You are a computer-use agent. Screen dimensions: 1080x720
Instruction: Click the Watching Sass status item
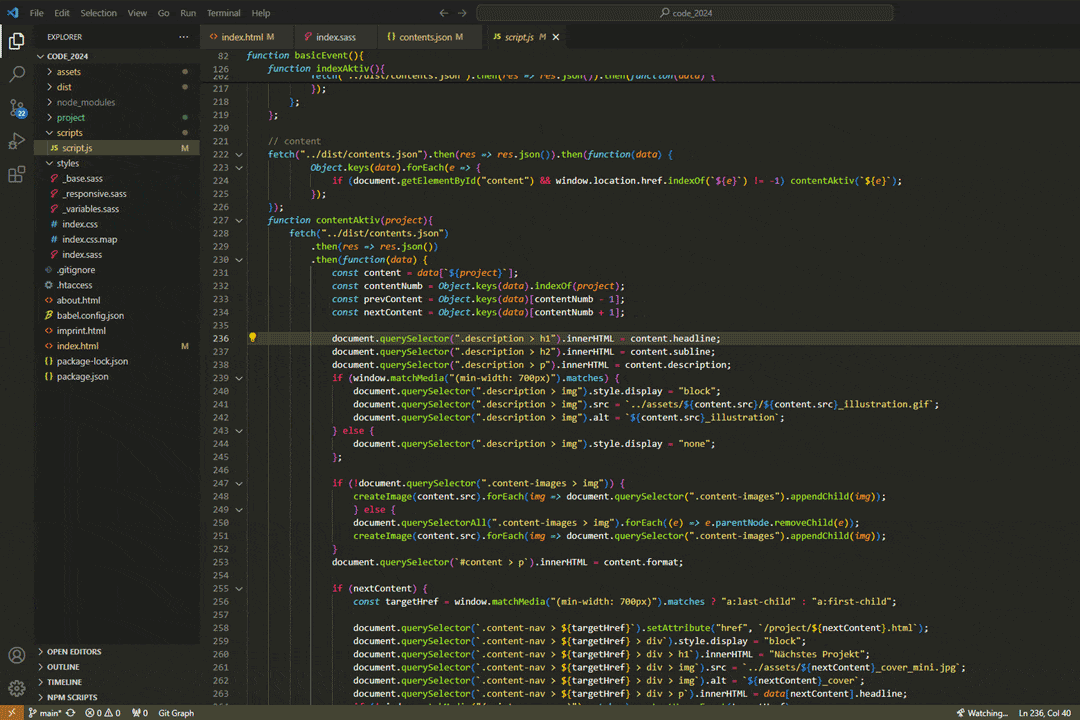pos(982,713)
